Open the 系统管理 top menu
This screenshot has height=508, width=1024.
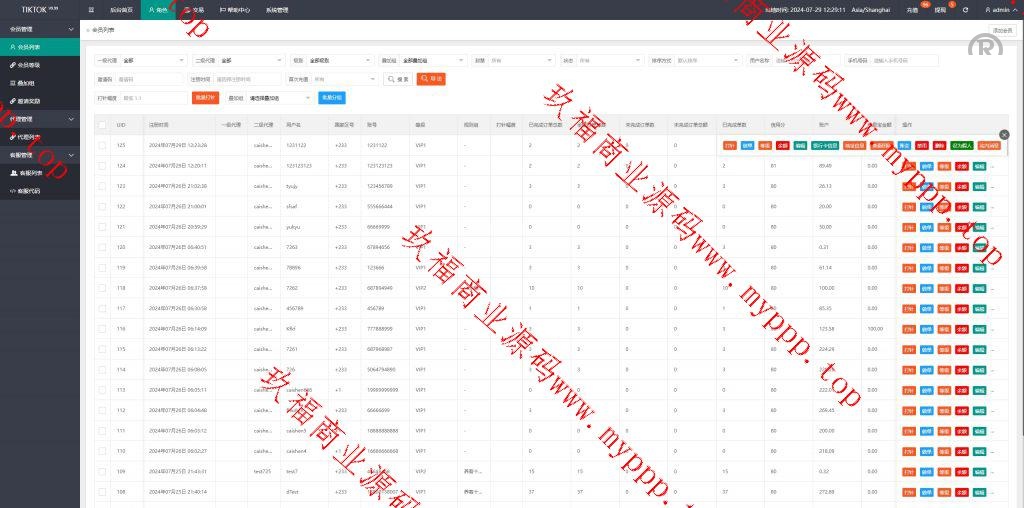point(277,9)
